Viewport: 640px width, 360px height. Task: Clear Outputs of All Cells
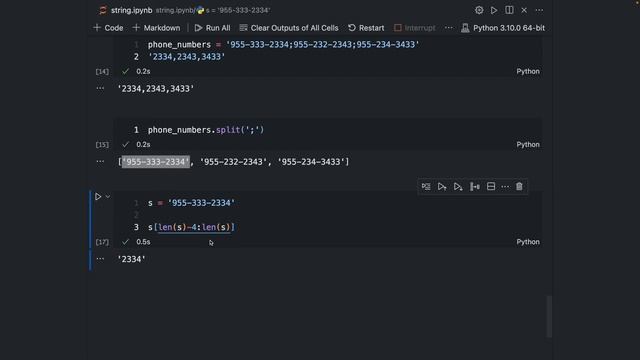pyautogui.click(x=289, y=28)
